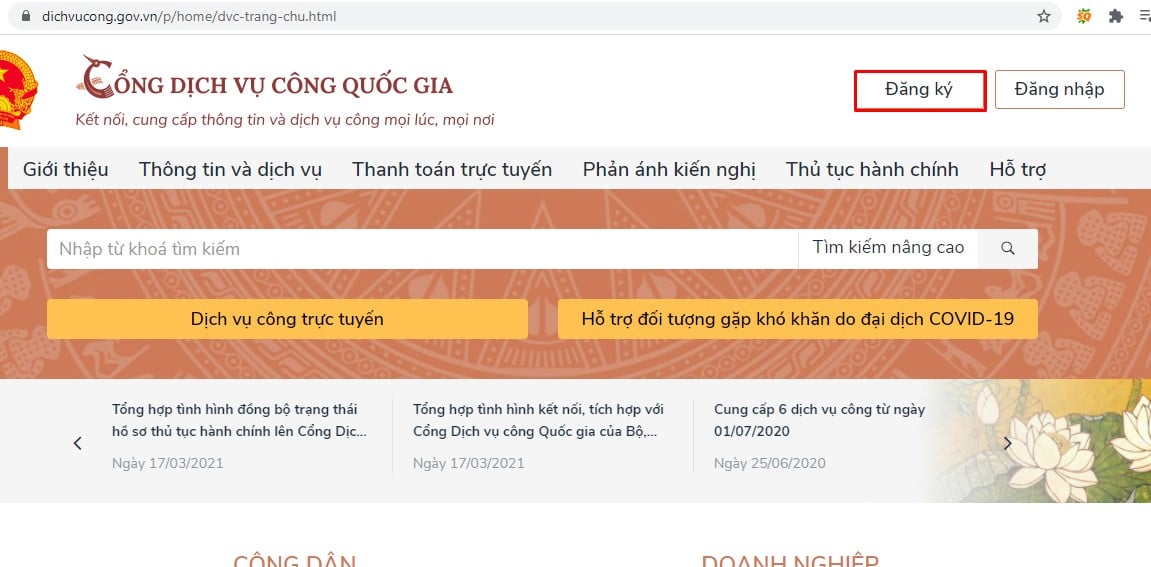Image resolution: width=1151 pixels, height=567 pixels.
Task: Click the Cổng Dịch Vụ Công Quốc Gia logo
Action: click(x=266, y=79)
